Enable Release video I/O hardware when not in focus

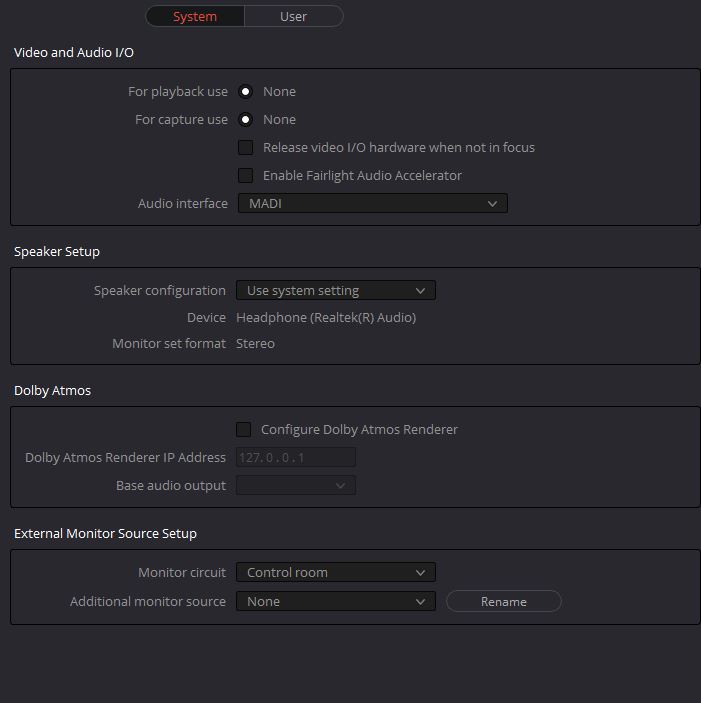[245, 148]
